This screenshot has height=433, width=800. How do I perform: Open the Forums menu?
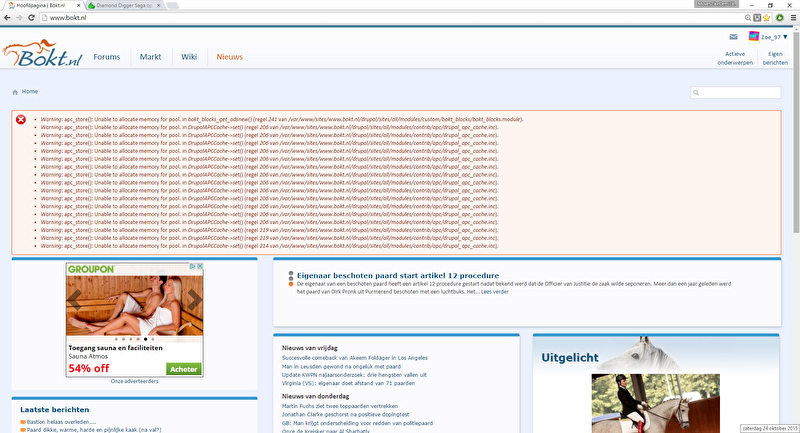tap(107, 57)
